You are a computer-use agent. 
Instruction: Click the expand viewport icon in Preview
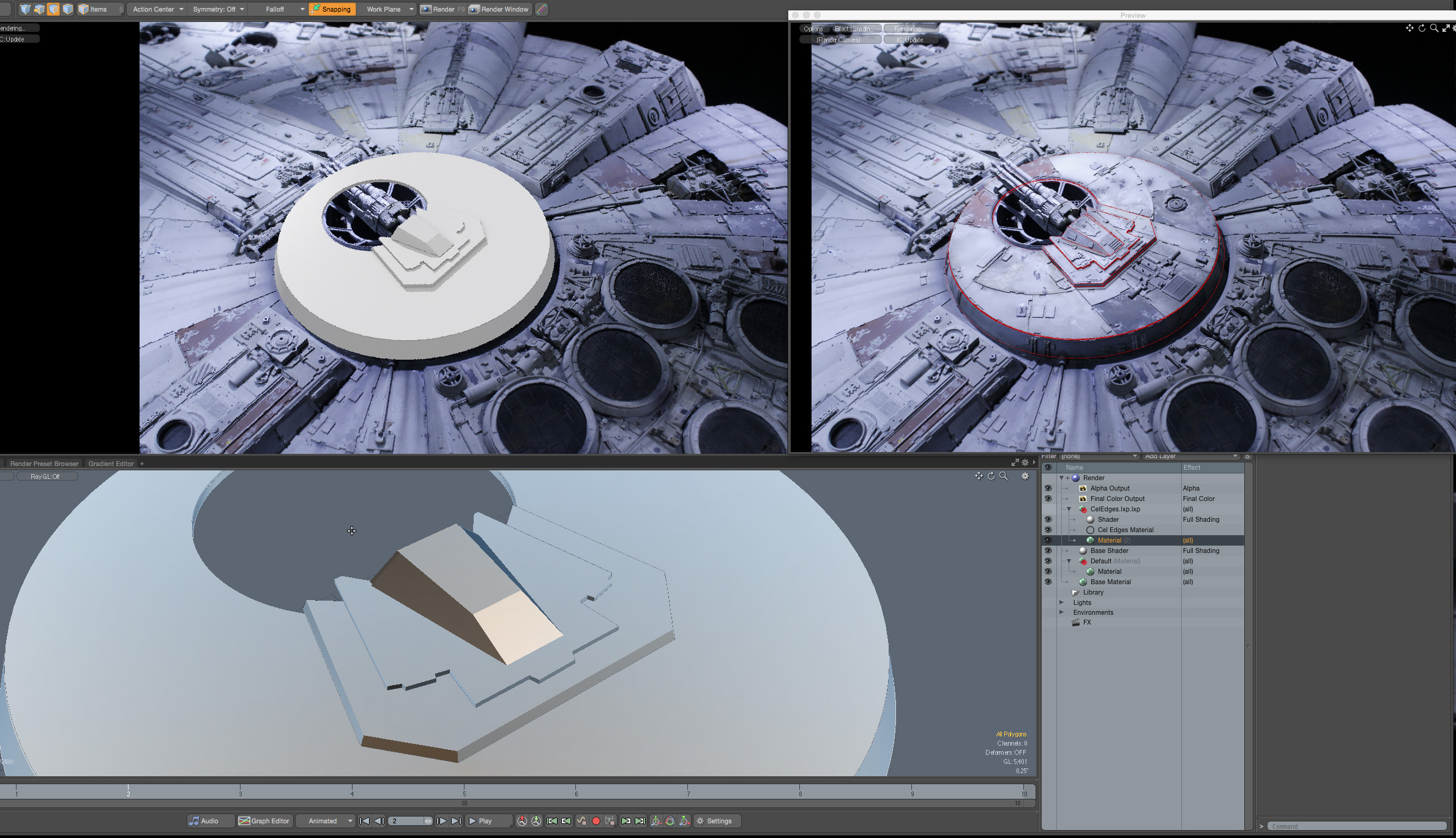pos(1446,28)
